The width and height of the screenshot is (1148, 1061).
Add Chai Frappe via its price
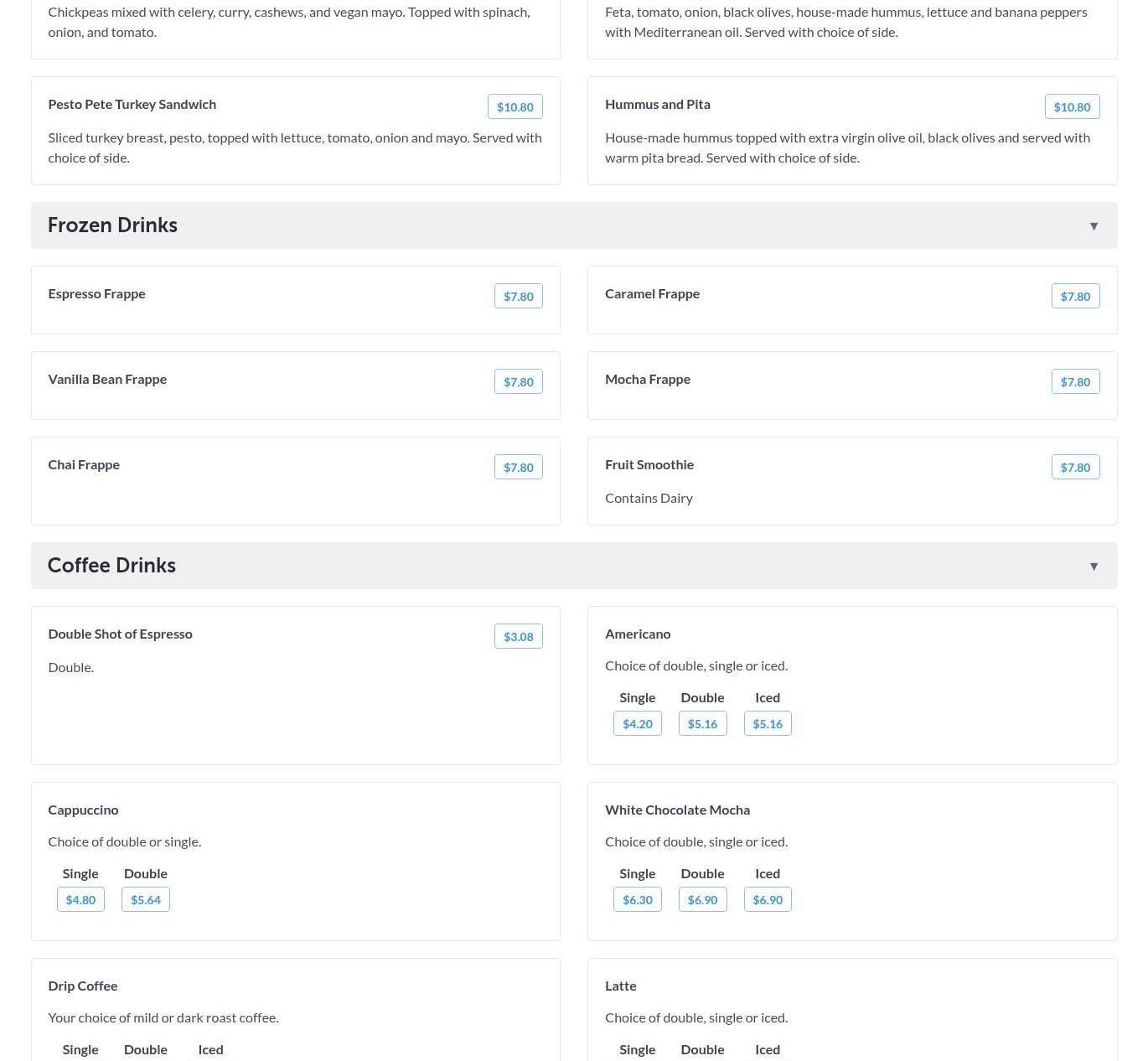518,468
